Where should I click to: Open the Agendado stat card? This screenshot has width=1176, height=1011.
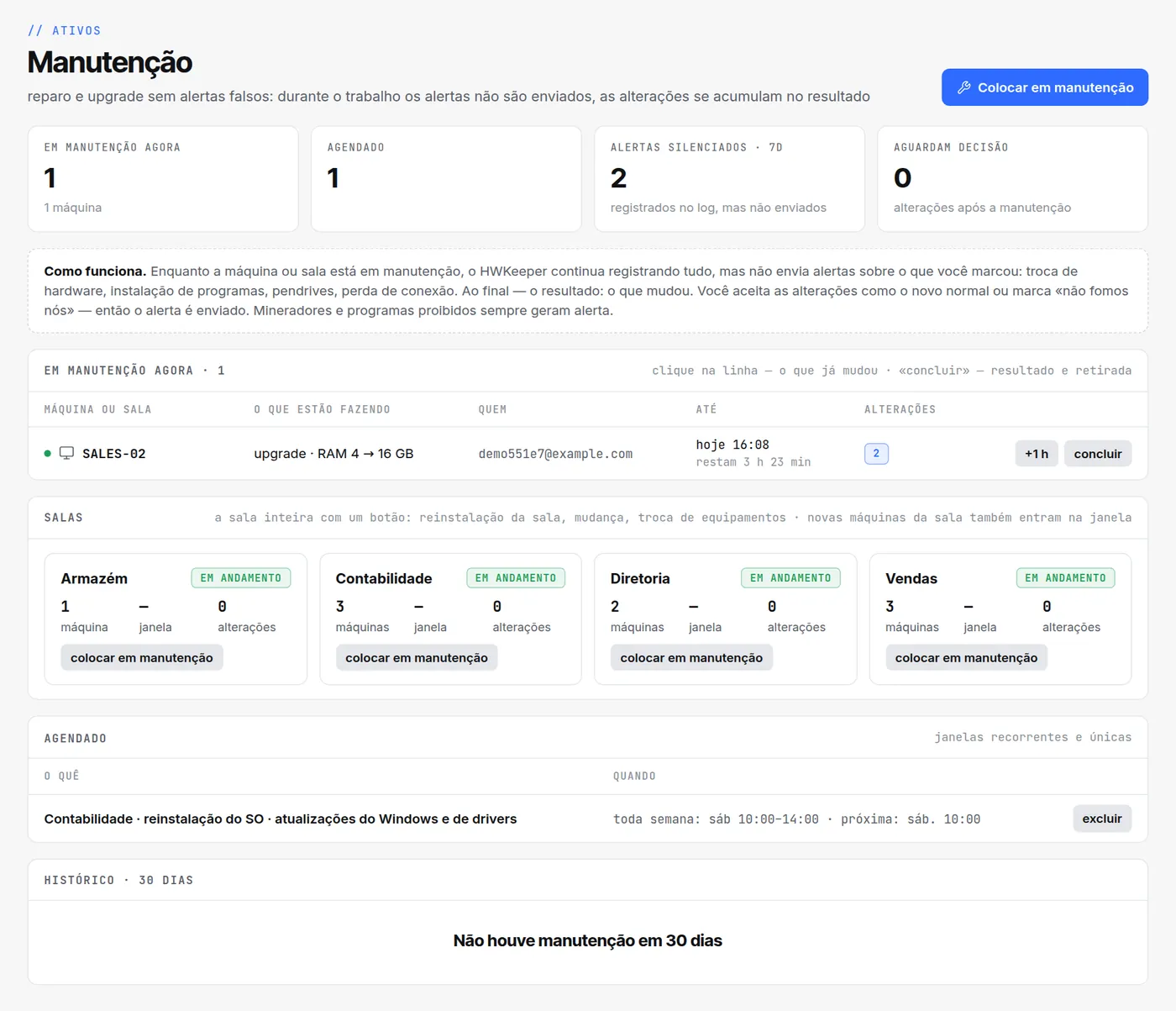pyautogui.click(x=446, y=179)
